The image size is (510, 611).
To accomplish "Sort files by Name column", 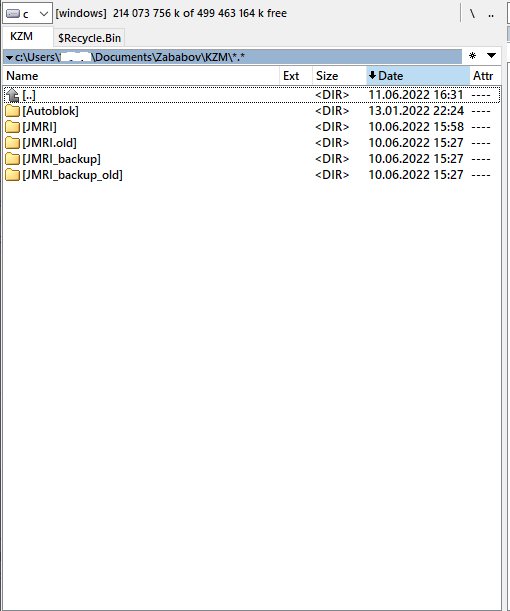I will tap(141, 76).
